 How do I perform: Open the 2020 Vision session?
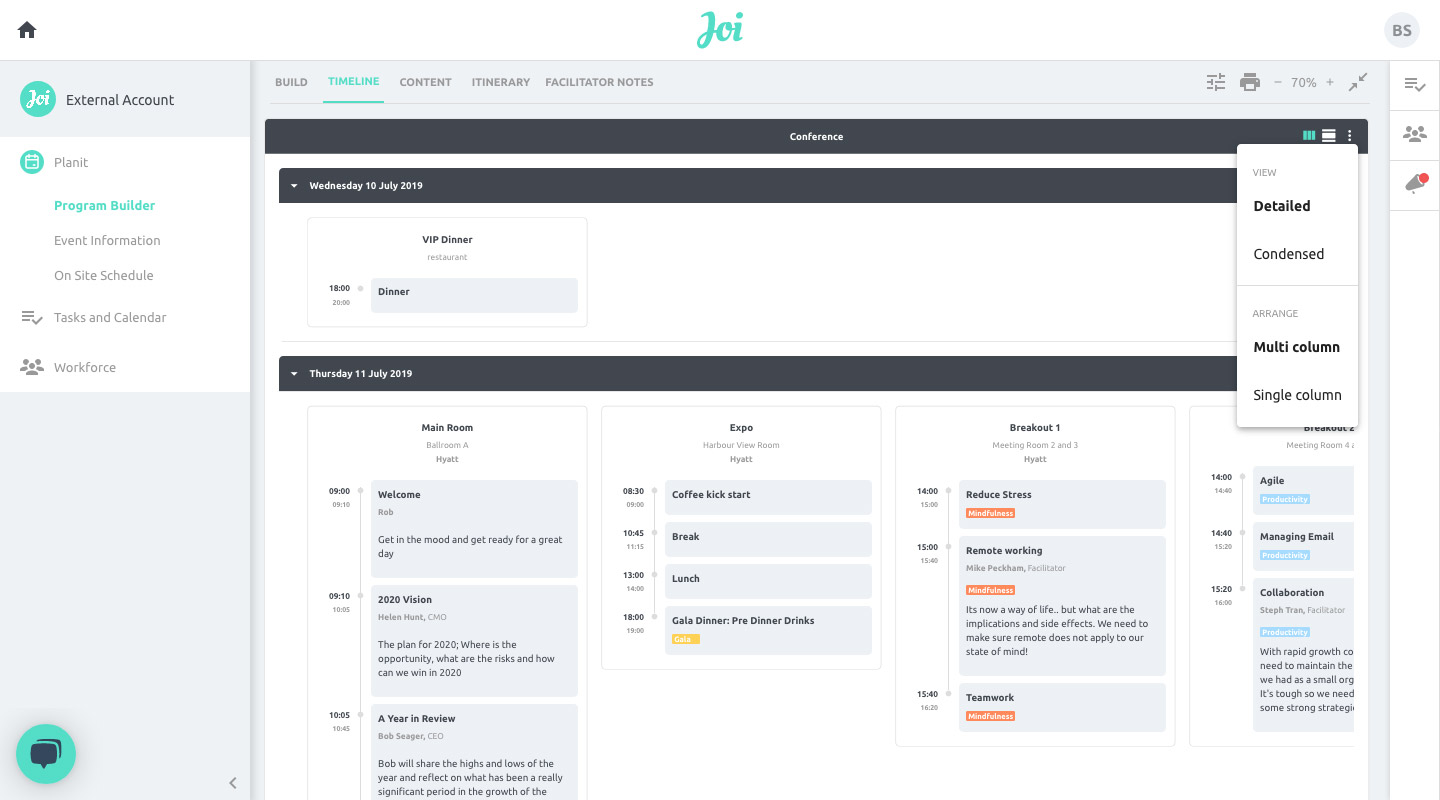tap(474, 641)
